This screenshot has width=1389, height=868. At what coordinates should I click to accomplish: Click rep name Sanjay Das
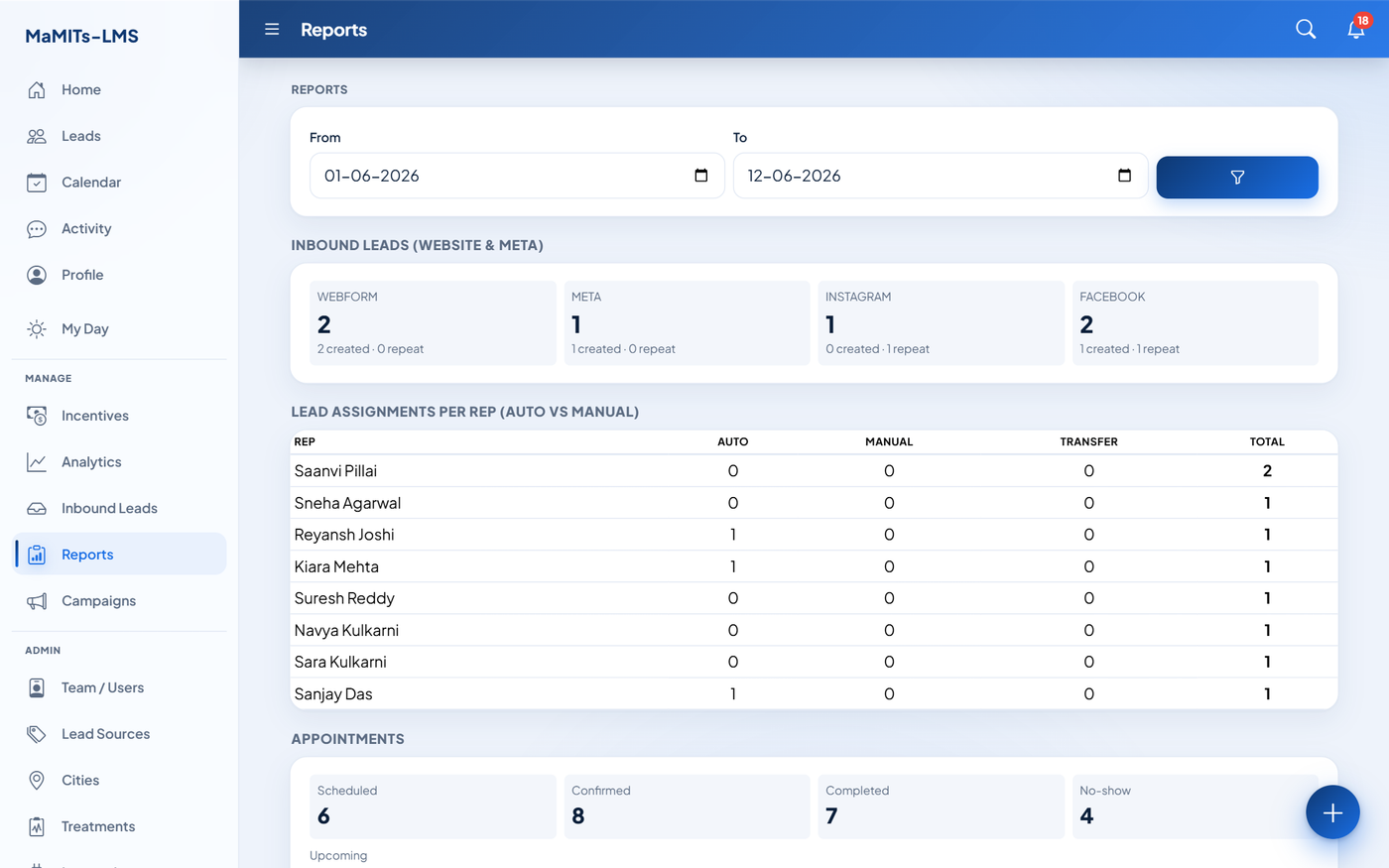tap(333, 694)
